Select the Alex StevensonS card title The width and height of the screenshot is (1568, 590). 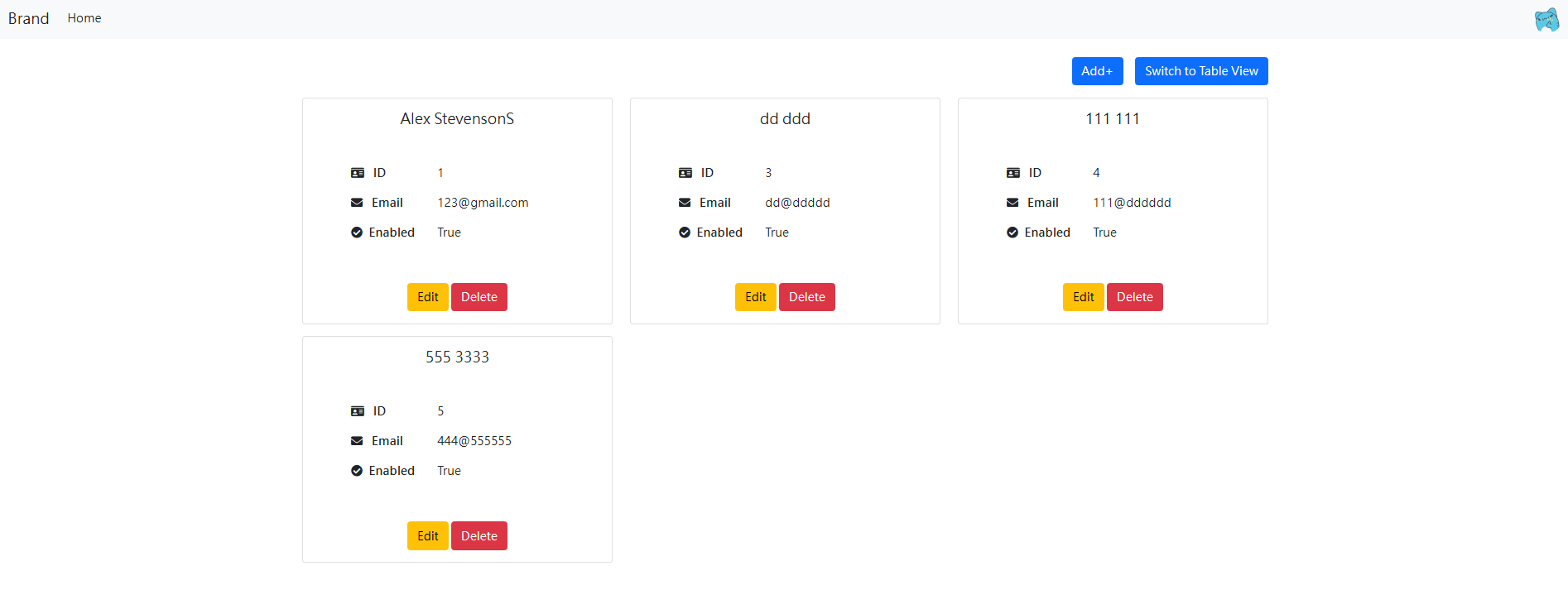pos(457,119)
